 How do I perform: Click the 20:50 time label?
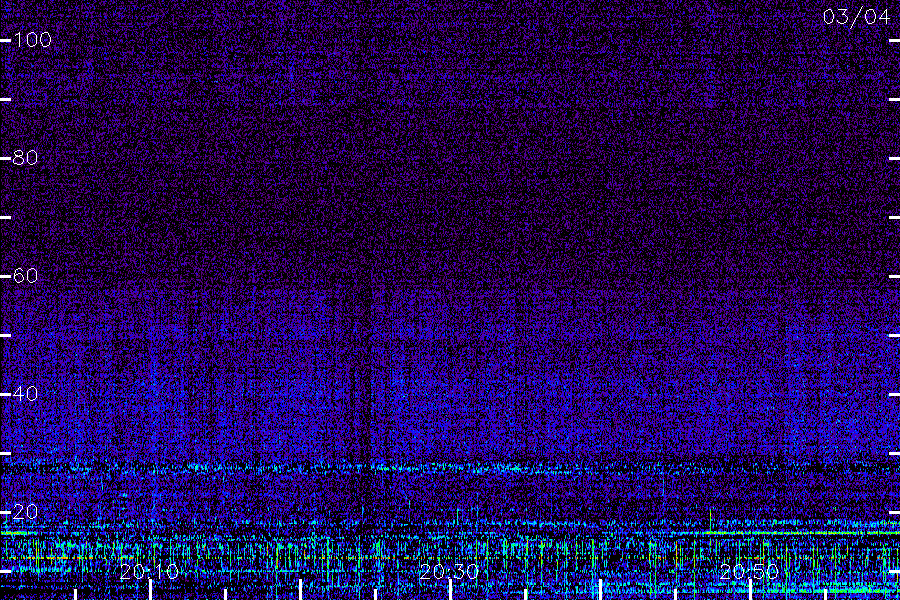coord(749,571)
